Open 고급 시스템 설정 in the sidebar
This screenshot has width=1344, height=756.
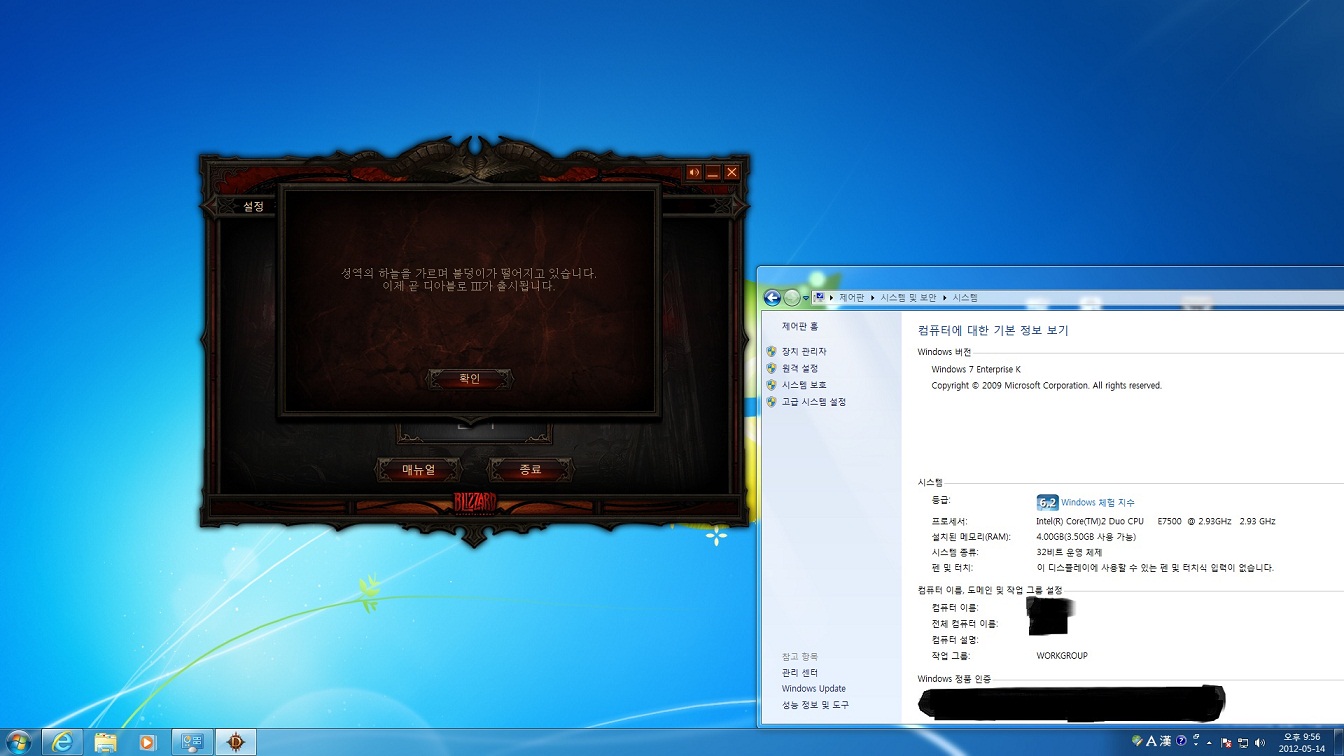[x=814, y=402]
